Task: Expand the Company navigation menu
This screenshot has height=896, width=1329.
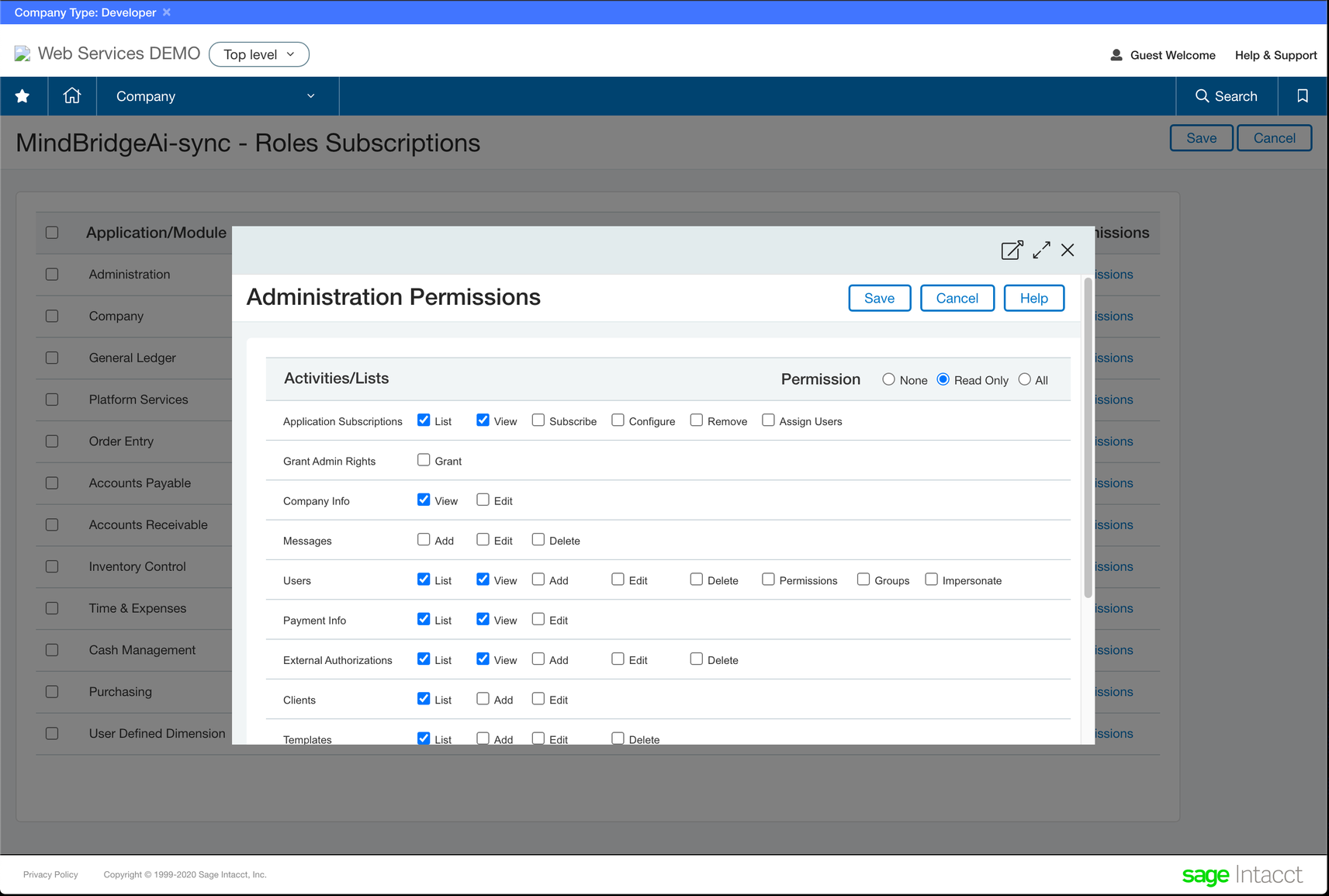Action: [x=217, y=96]
